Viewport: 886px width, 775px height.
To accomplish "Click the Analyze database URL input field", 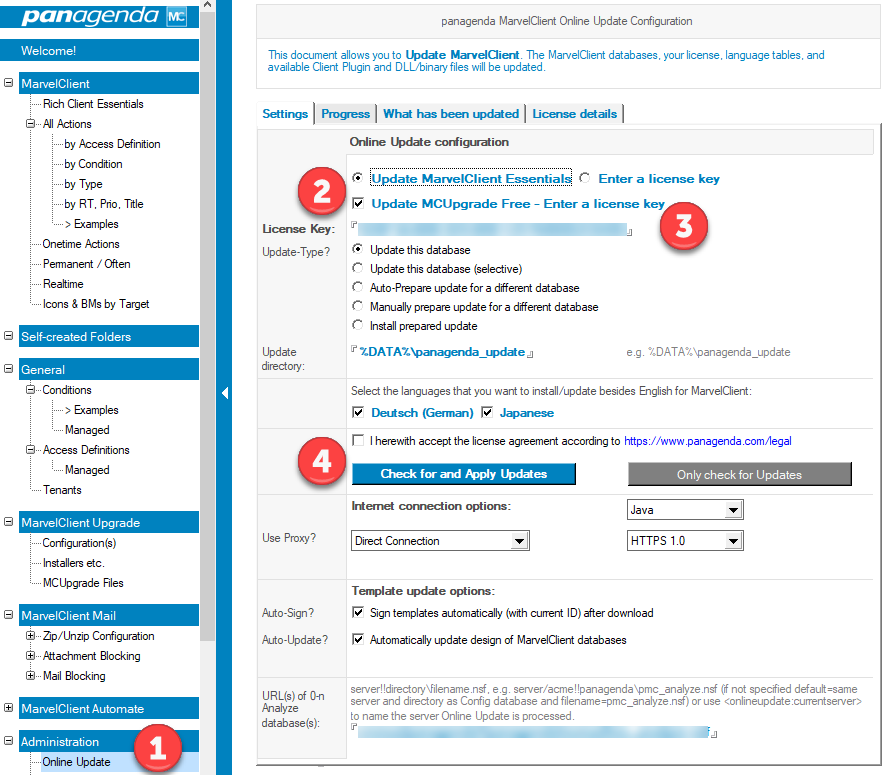I will pos(534,732).
